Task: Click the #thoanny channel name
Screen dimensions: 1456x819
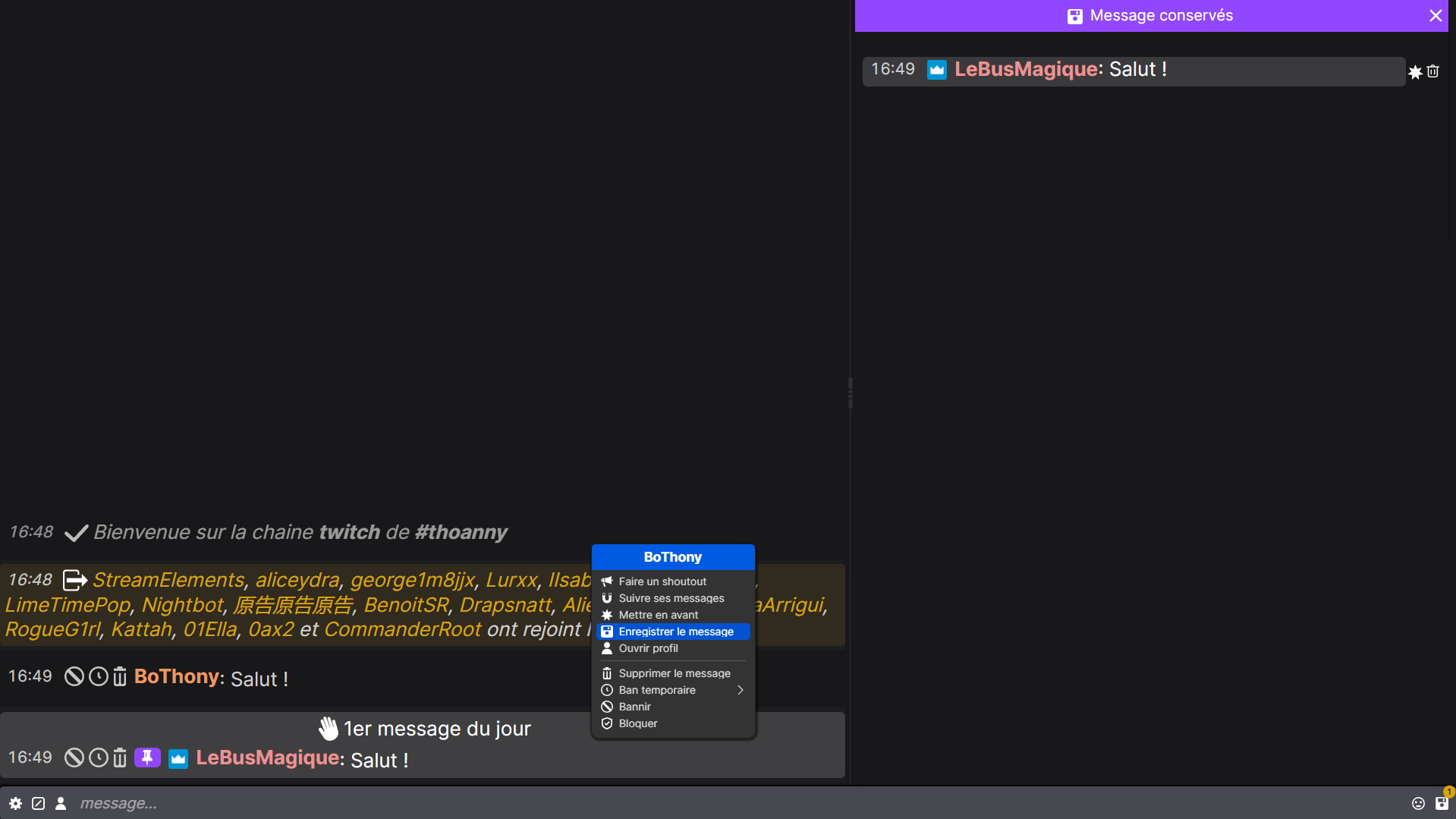Action: (461, 532)
